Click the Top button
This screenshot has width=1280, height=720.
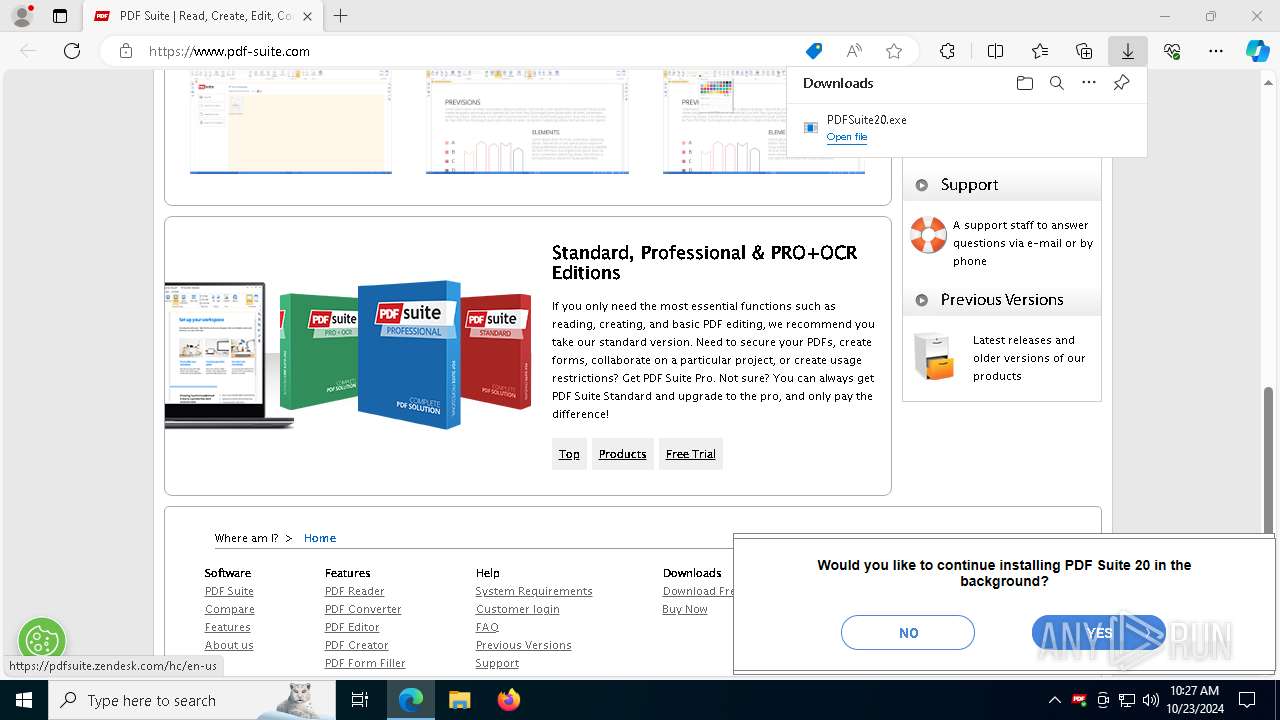coord(569,454)
